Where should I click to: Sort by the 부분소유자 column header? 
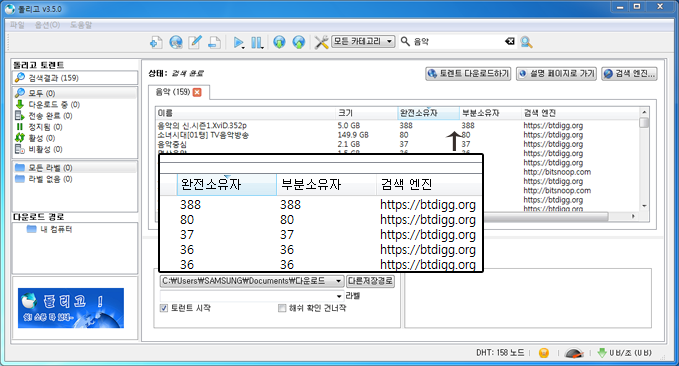[x=490, y=113]
